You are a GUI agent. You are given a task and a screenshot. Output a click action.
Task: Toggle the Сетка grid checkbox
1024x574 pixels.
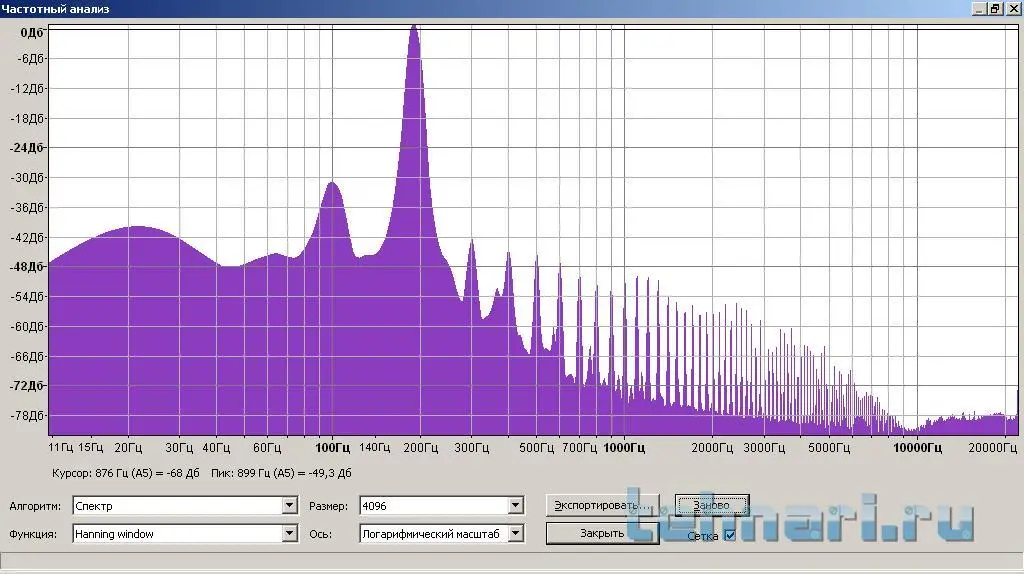tap(729, 535)
